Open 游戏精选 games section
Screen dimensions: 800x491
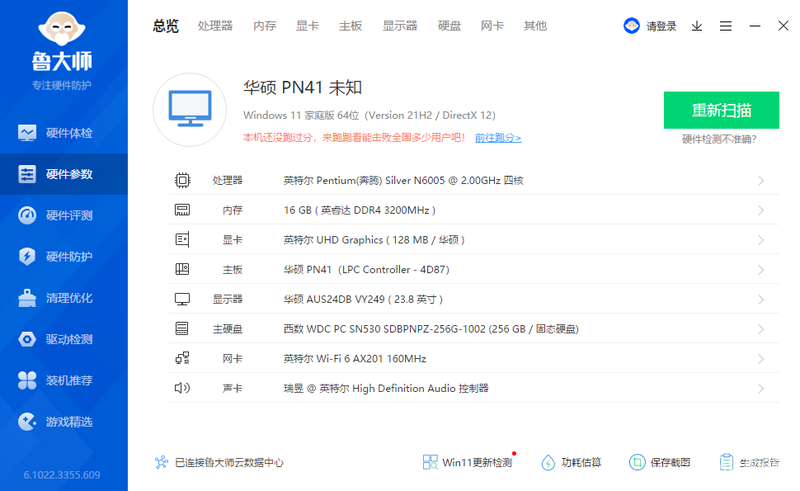[x=64, y=422]
